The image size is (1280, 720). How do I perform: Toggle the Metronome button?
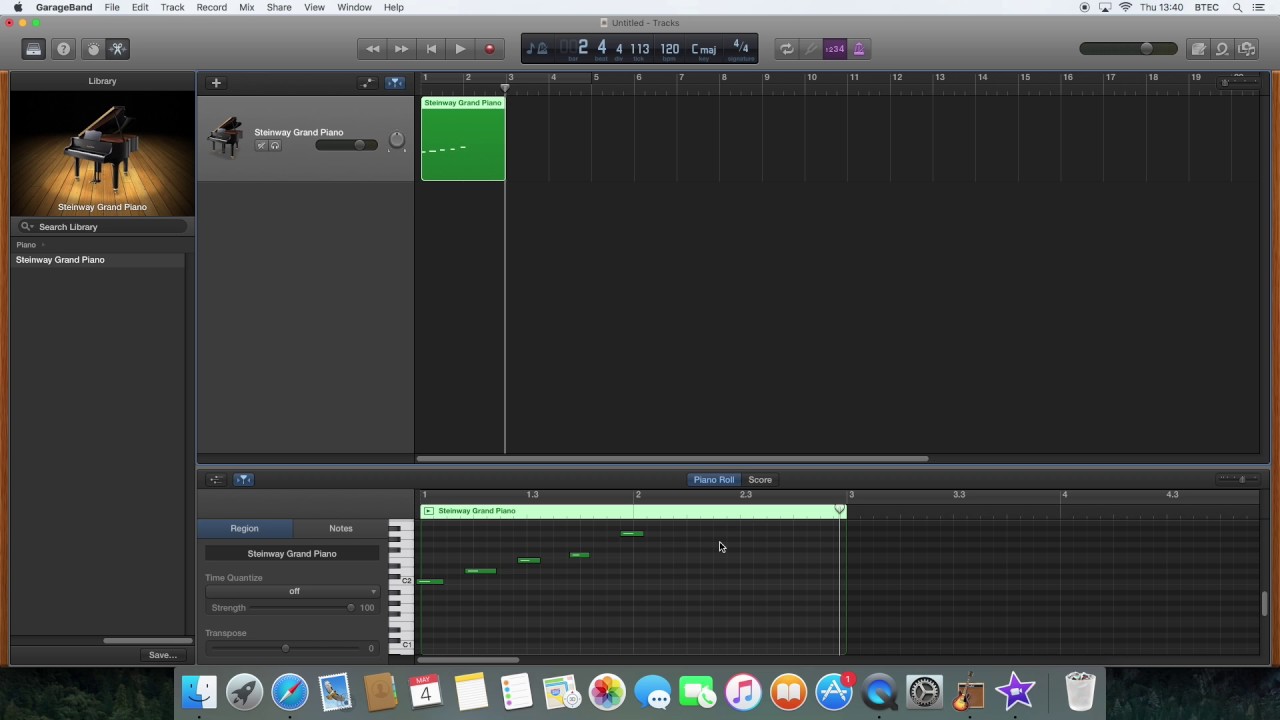[858, 49]
